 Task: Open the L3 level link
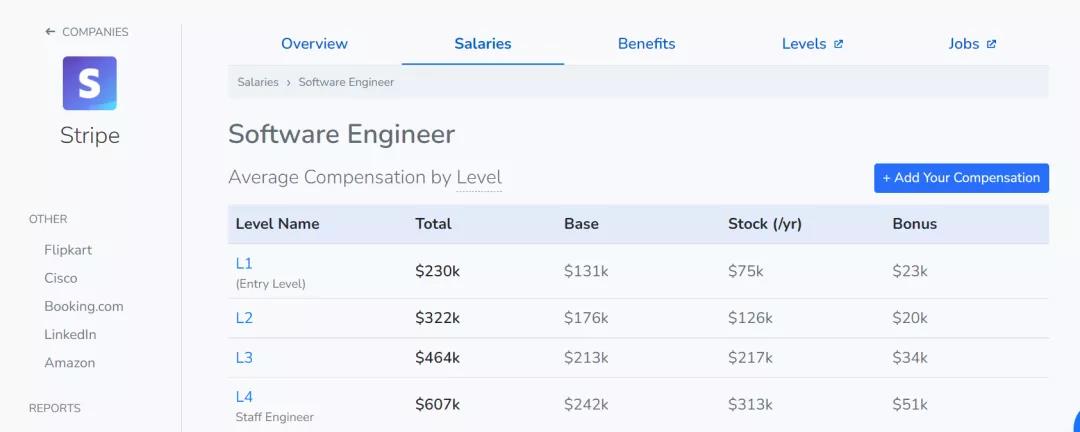click(x=244, y=358)
